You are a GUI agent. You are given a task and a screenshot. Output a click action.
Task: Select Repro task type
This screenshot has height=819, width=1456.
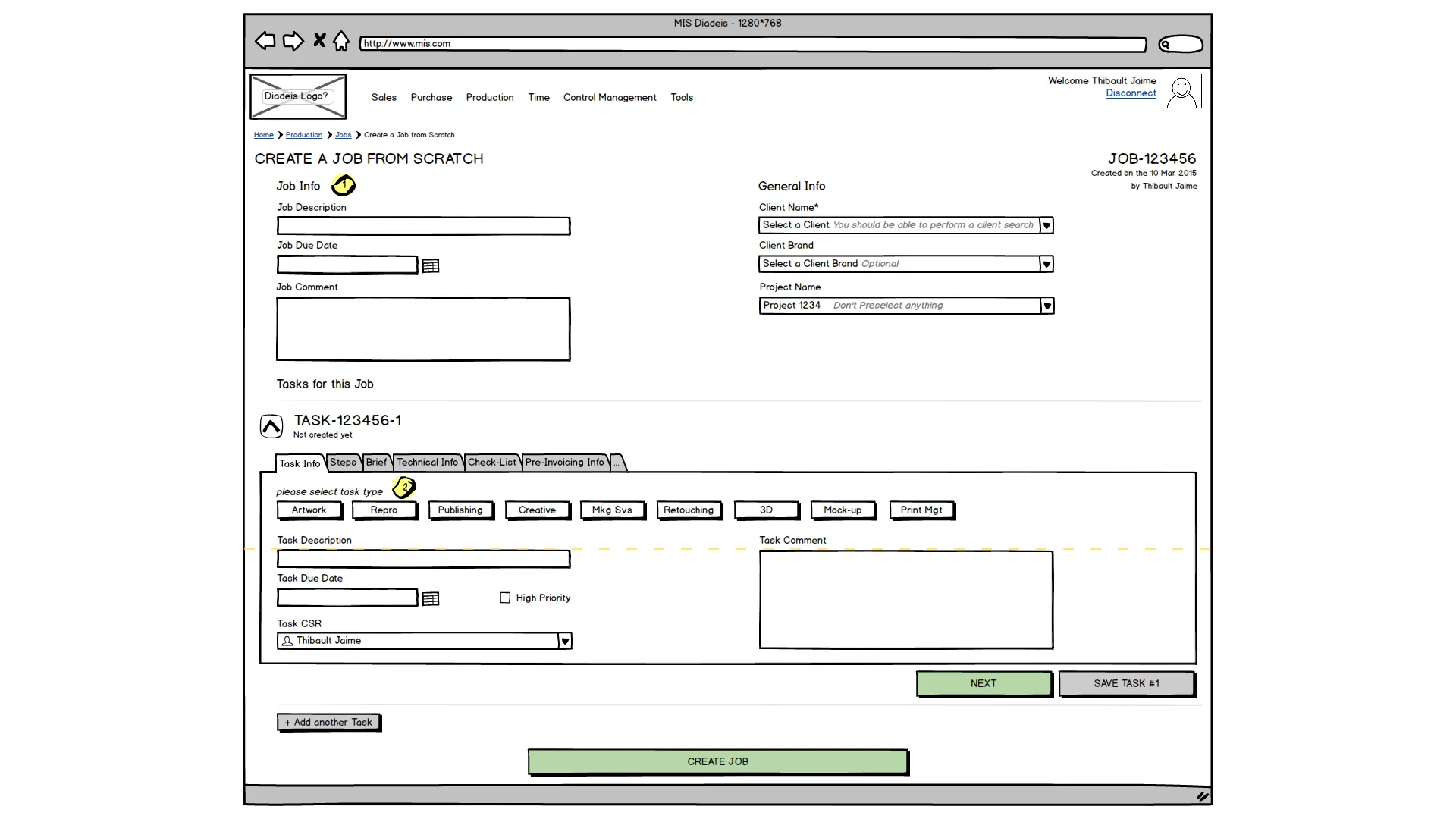(x=384, y=510)
